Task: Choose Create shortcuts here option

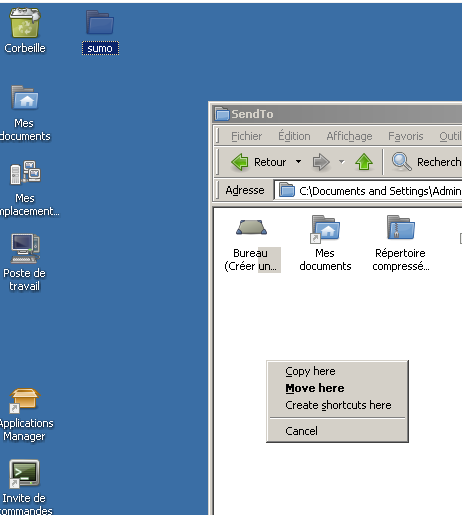Action: click(337, 405)
